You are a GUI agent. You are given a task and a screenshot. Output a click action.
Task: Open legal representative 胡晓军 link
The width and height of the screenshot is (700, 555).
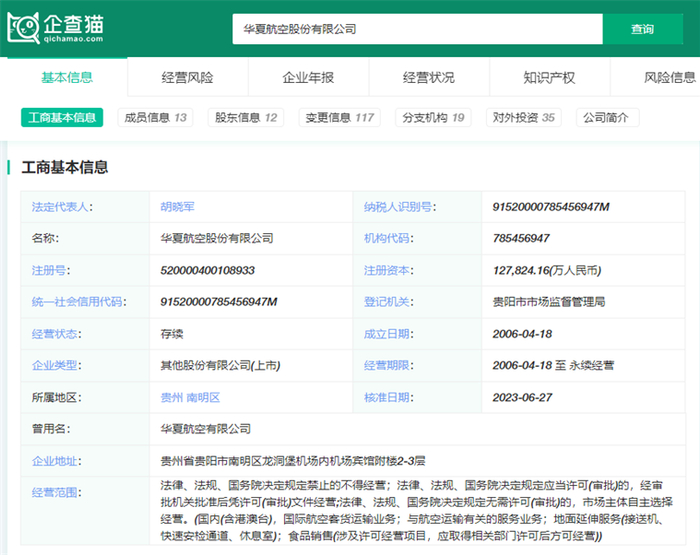[178, 207]
